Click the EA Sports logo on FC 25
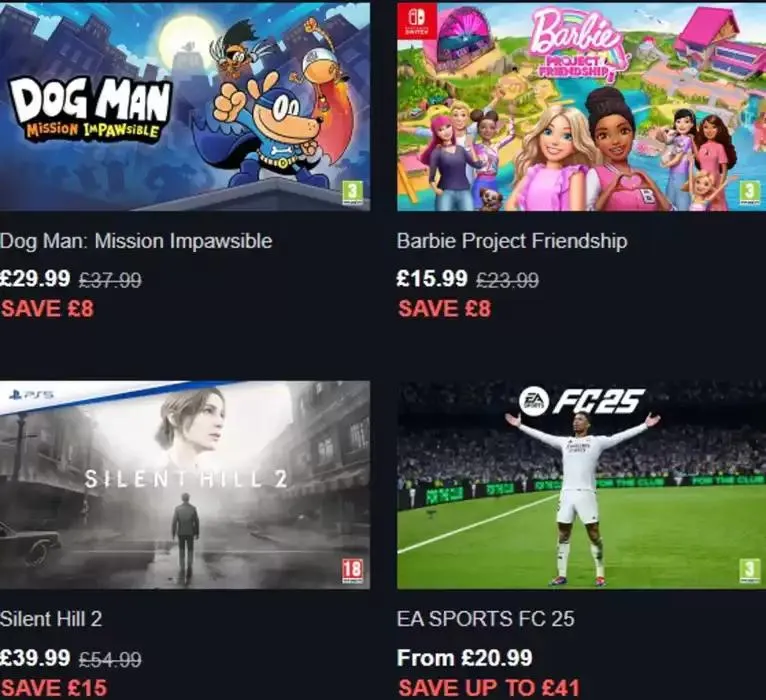Image resolution: width=766 pixels, height=700 pixels. [x=533, y=402]
